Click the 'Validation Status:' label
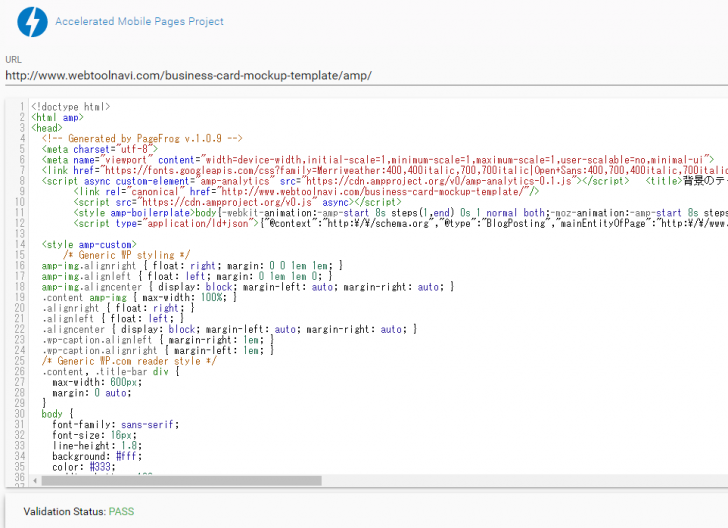This screenshot has height=528, width=728. (x=65, y=512)
